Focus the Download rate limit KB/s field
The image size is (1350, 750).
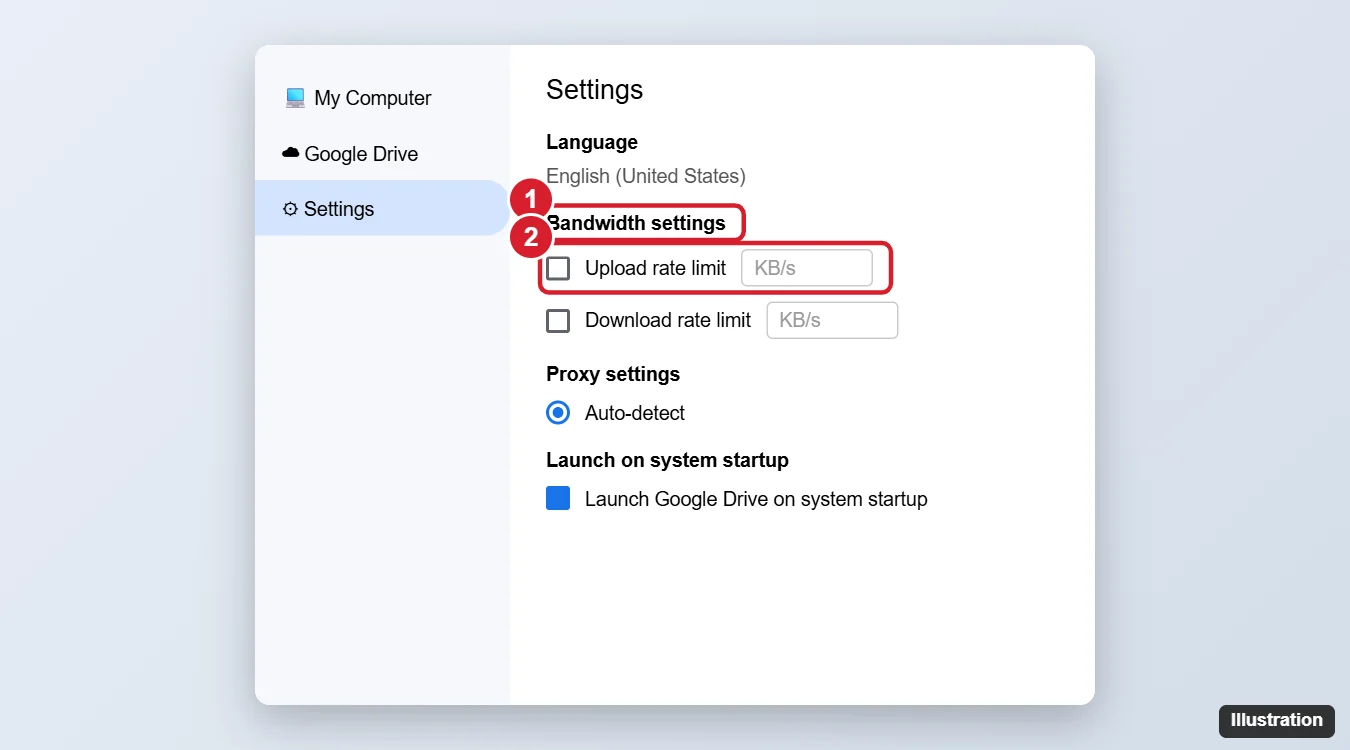(x=832, y=320)
